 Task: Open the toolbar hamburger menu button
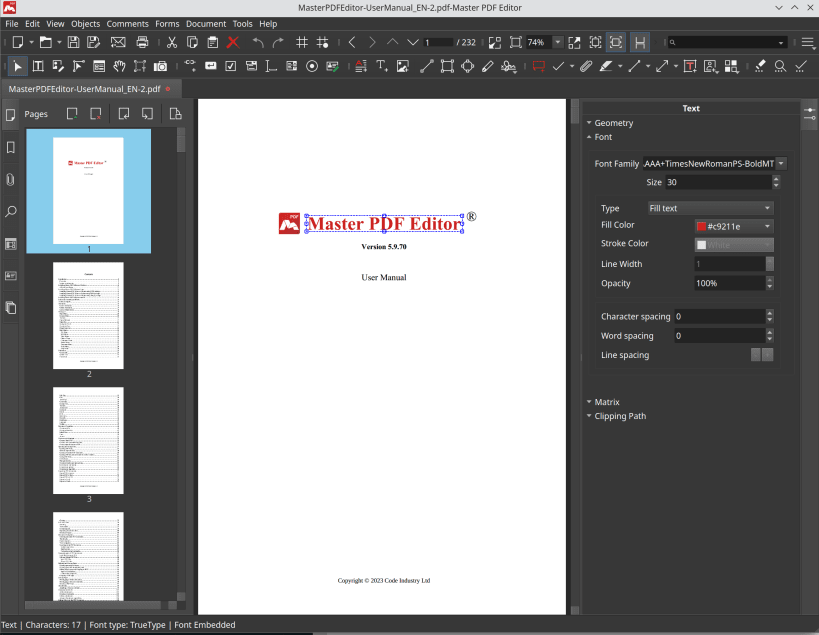pyautogui.click(x=808, y=42)
